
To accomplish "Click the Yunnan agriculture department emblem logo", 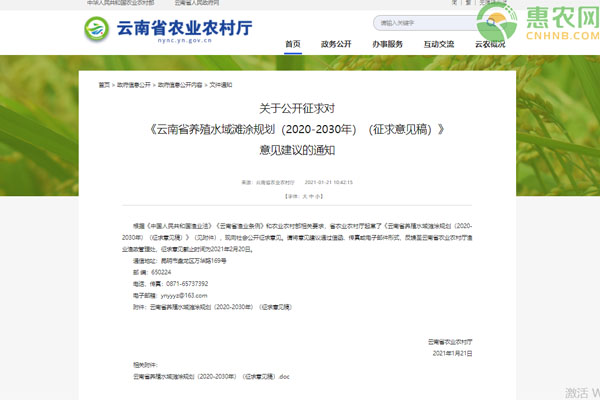I will 96,29.
